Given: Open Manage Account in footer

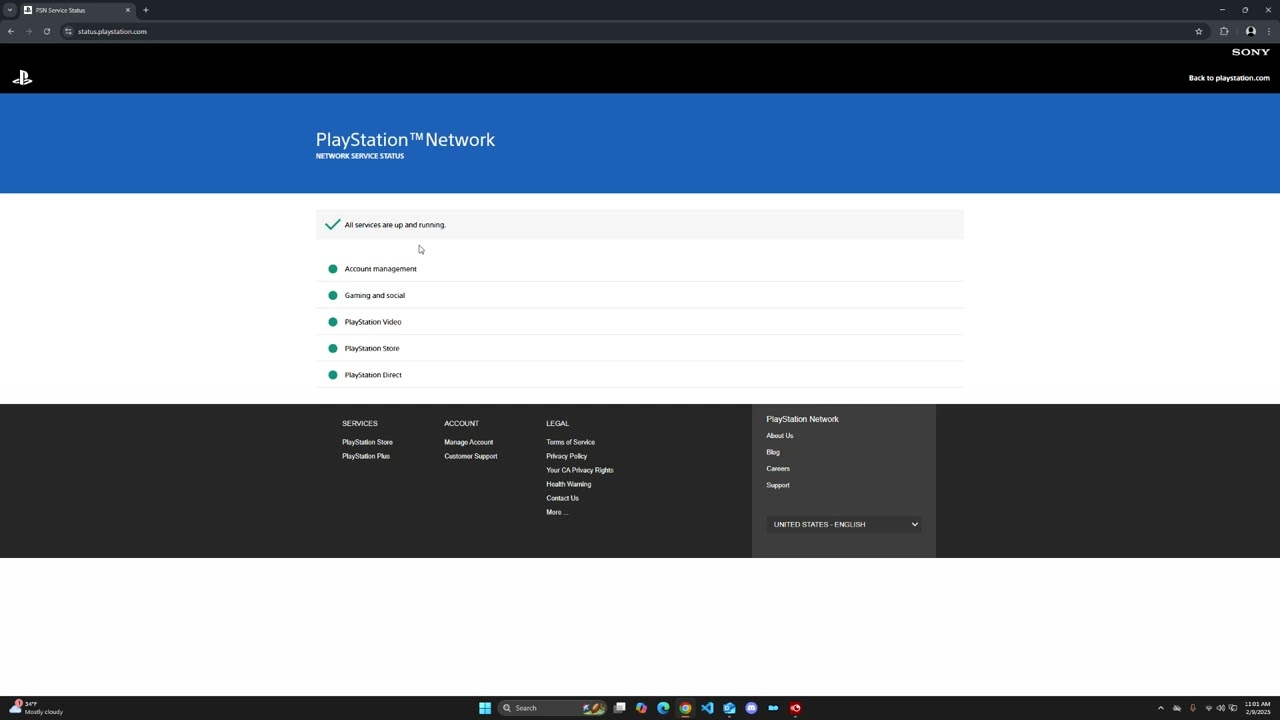Looking at the screenshot, I should click(x=468, y=442).
